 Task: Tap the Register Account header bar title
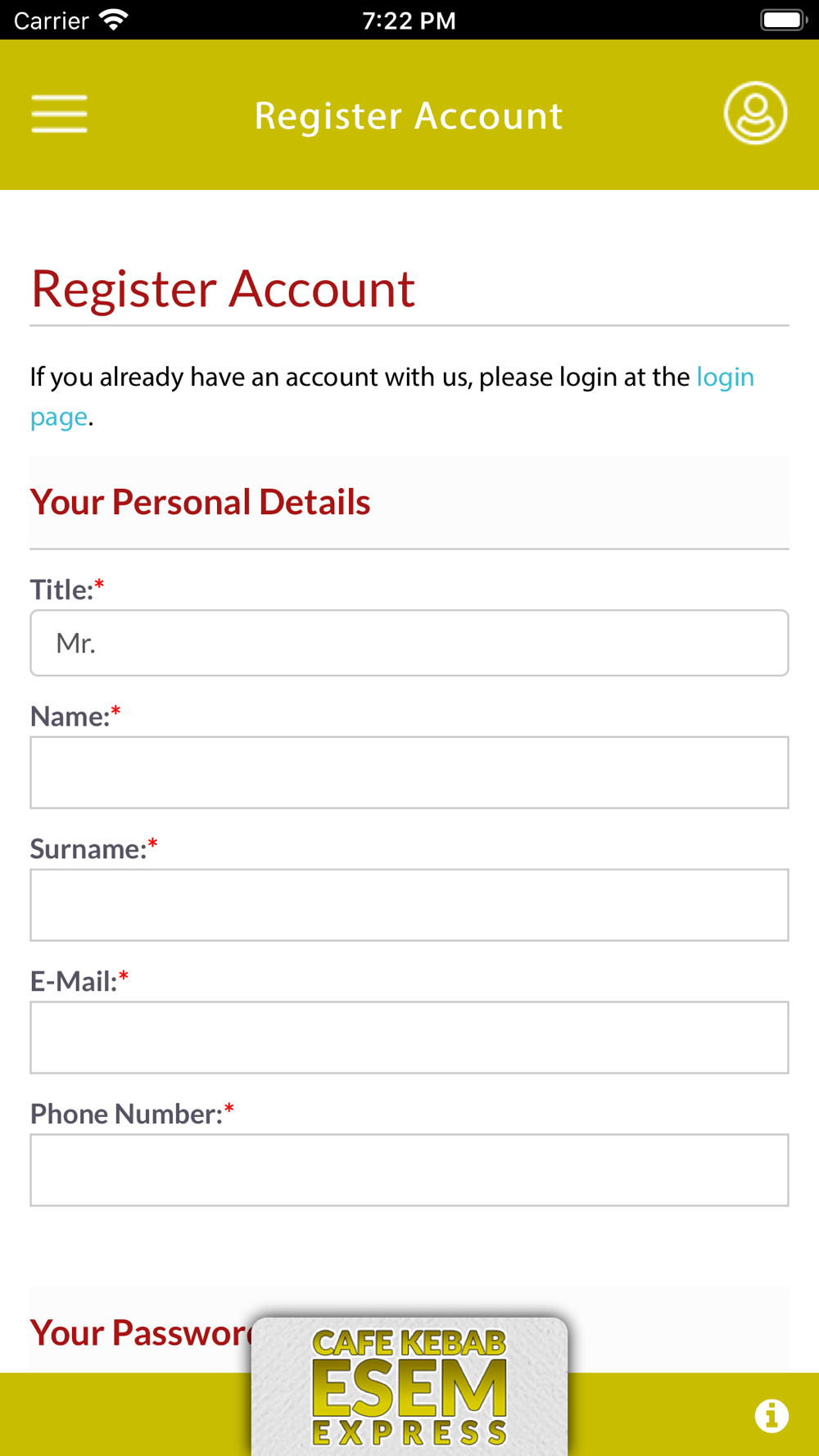(409, 115)
